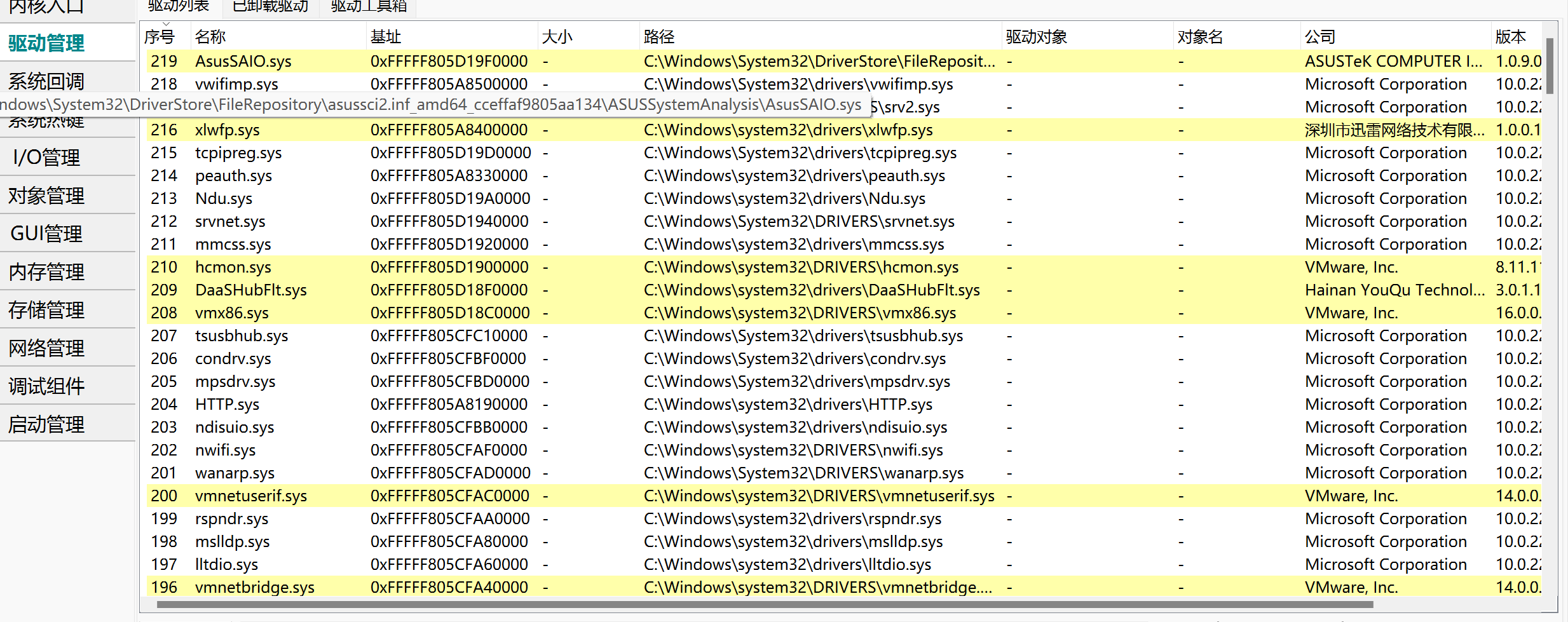Select the vwifimp.sys driver entry
The height and width of the screenshot is (622, 1568).
[236, 84]
